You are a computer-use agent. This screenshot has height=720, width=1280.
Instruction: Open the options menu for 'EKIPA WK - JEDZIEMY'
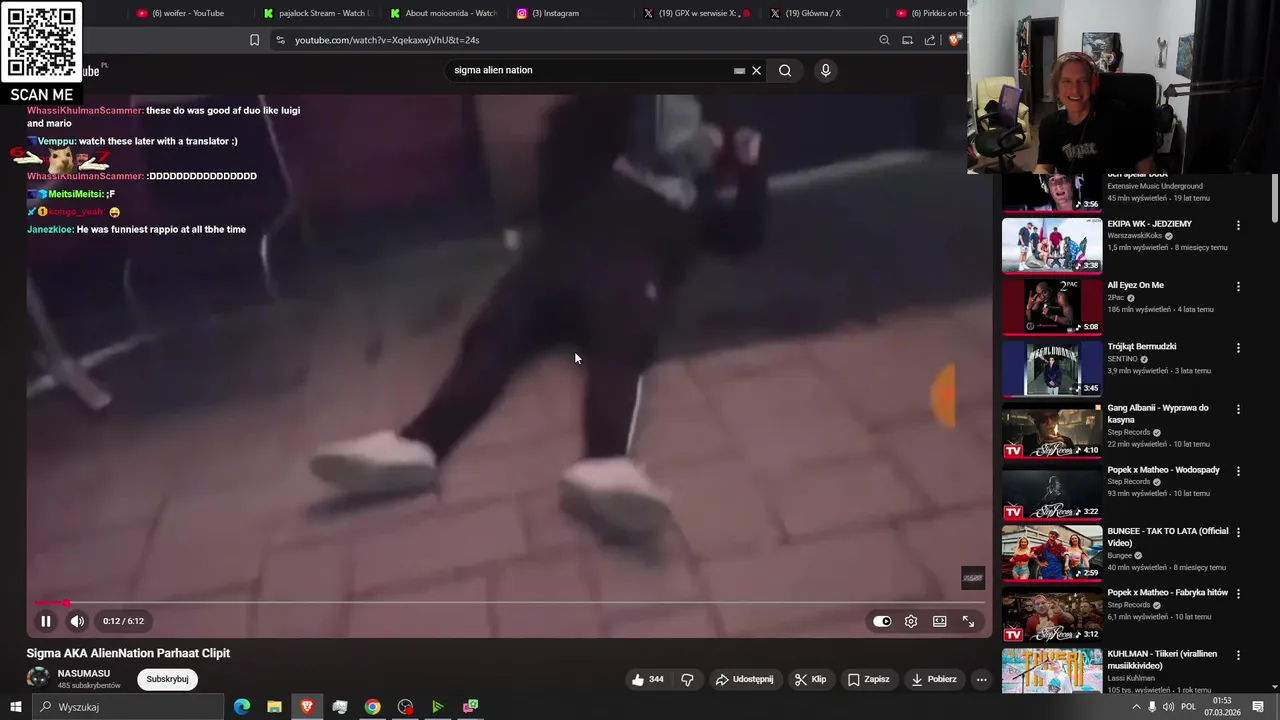(1238, 225)
